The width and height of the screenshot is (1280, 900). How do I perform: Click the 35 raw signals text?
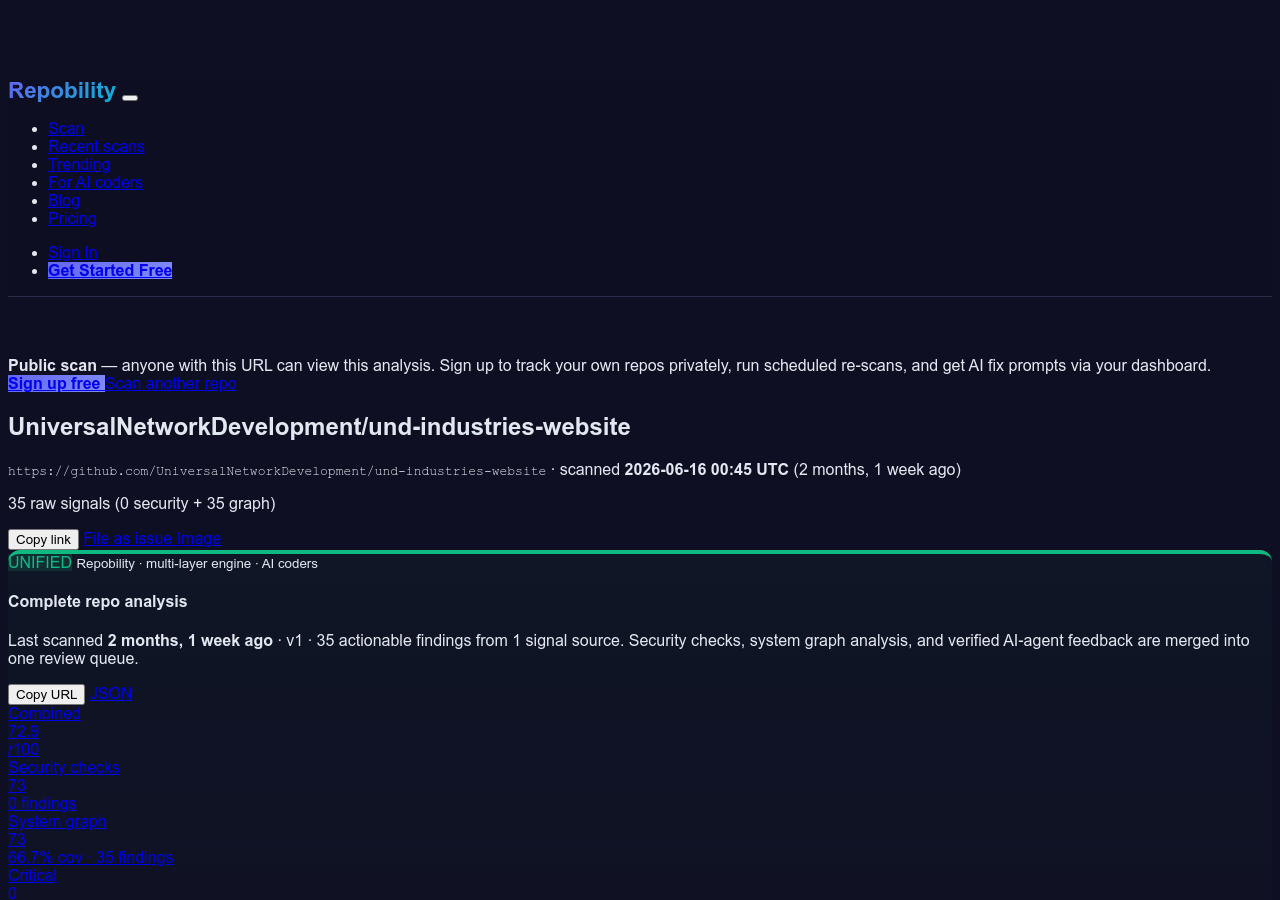tap(142, 503)
